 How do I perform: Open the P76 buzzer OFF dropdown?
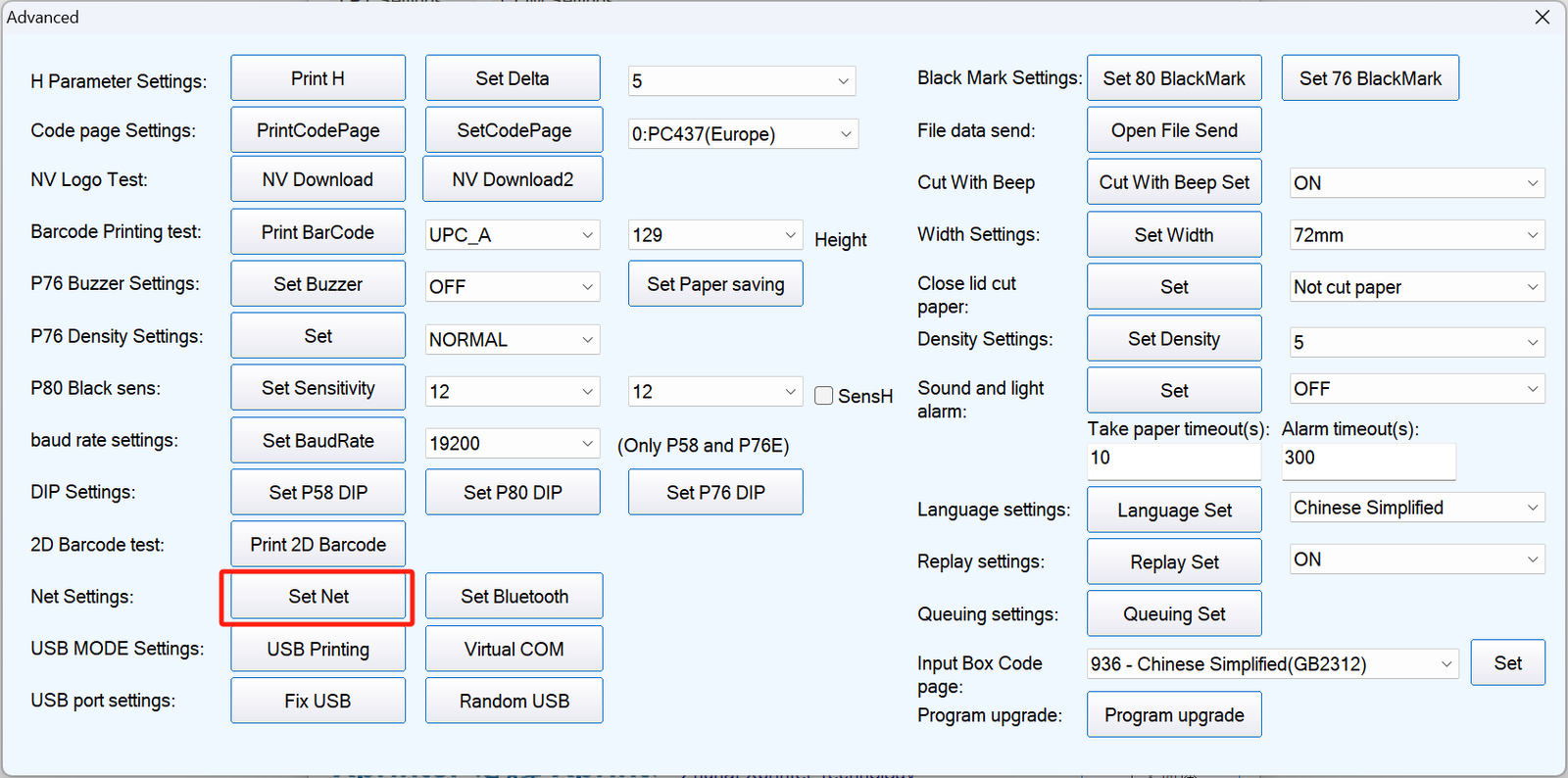[x=512, y=287]
